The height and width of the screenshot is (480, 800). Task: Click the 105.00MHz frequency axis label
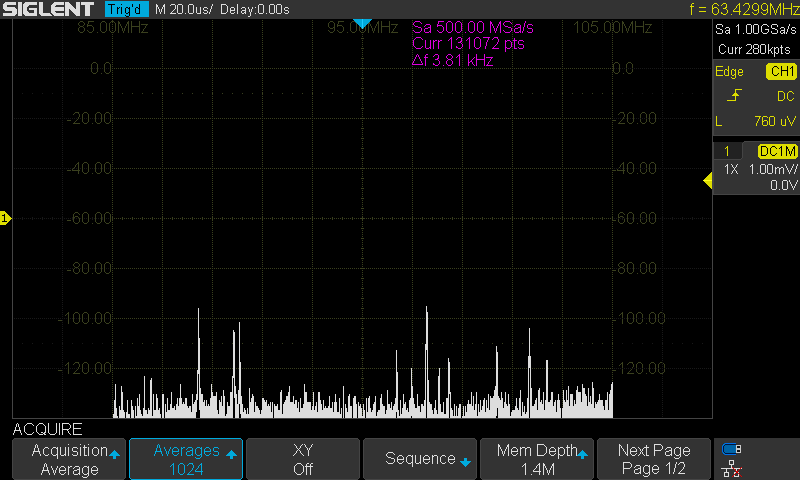pyautogui.click(x=612, y=28)
